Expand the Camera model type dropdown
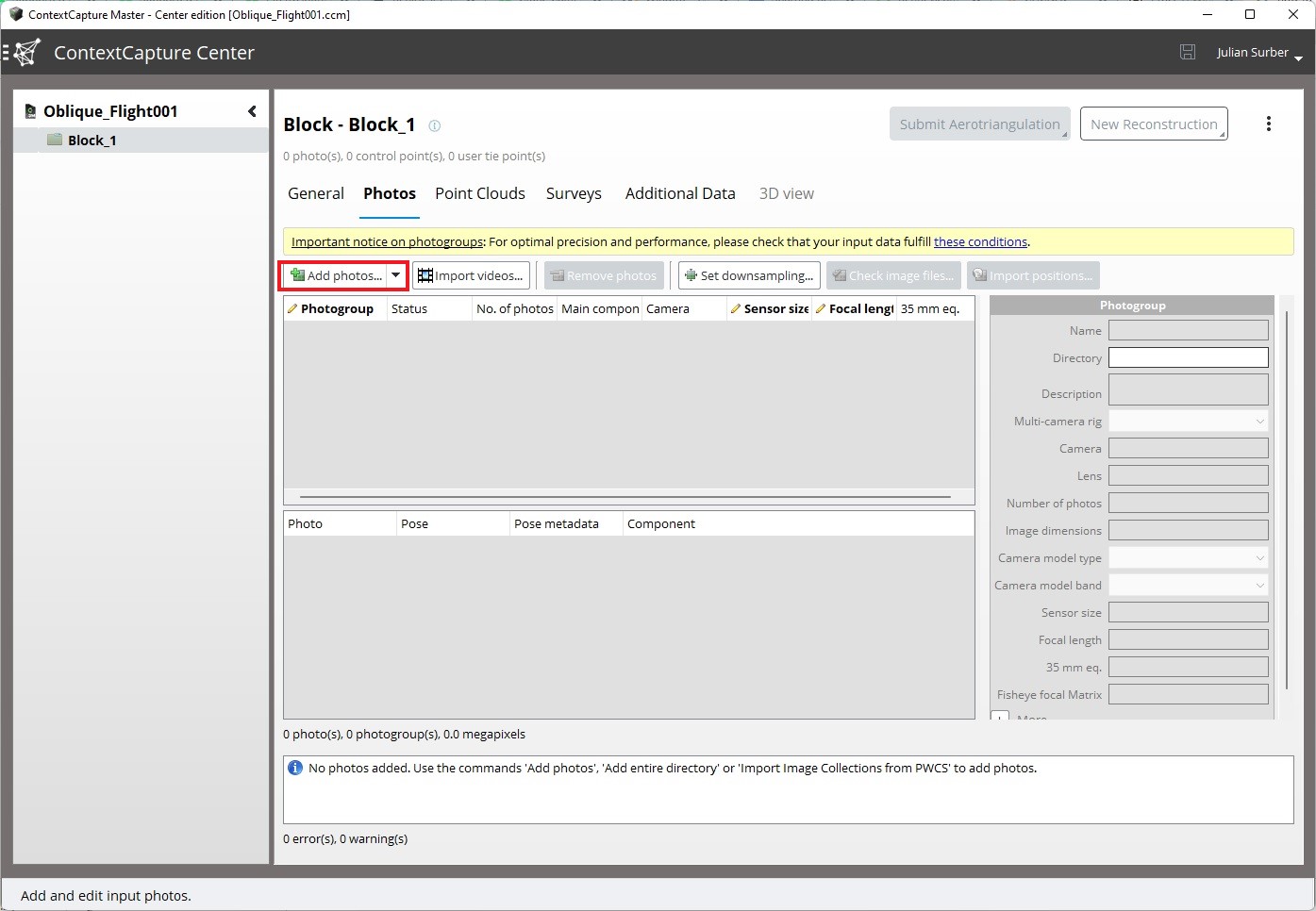The image size is (1316, 911). point(1259,557)
